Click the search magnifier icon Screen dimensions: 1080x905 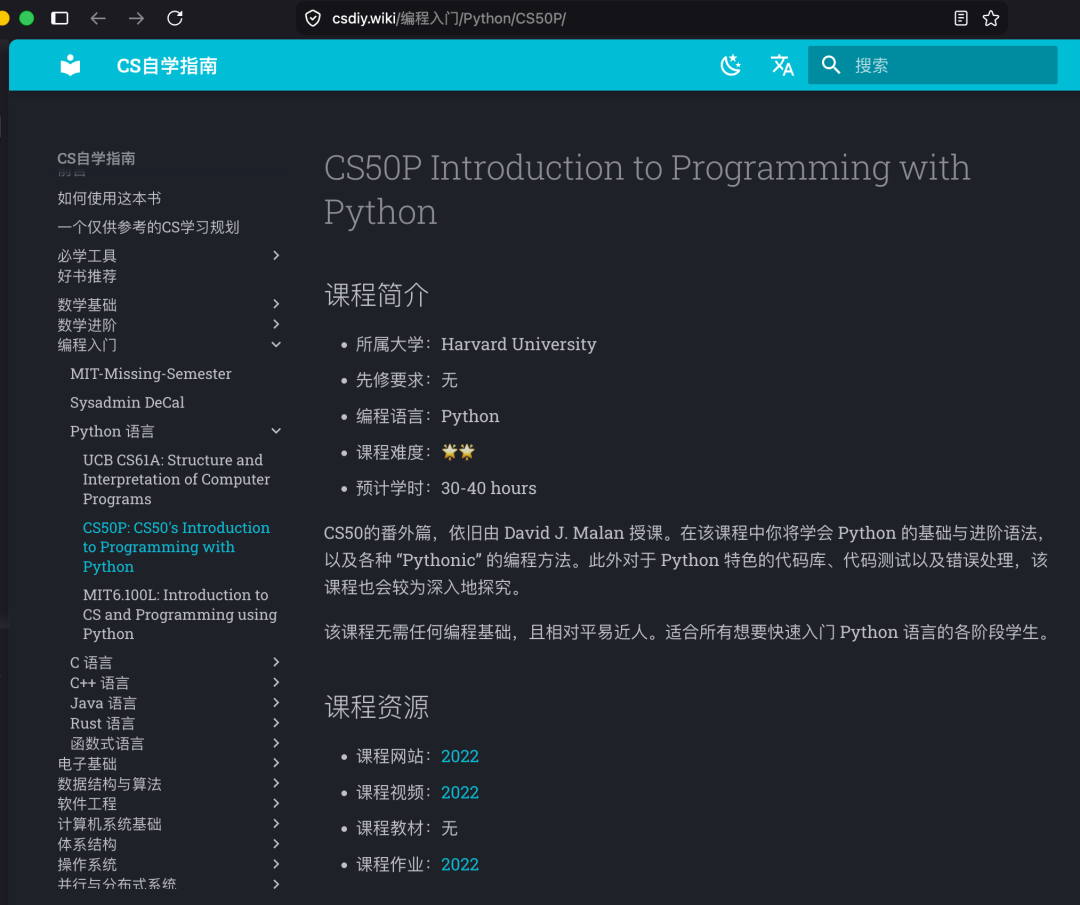pos(831,65)
